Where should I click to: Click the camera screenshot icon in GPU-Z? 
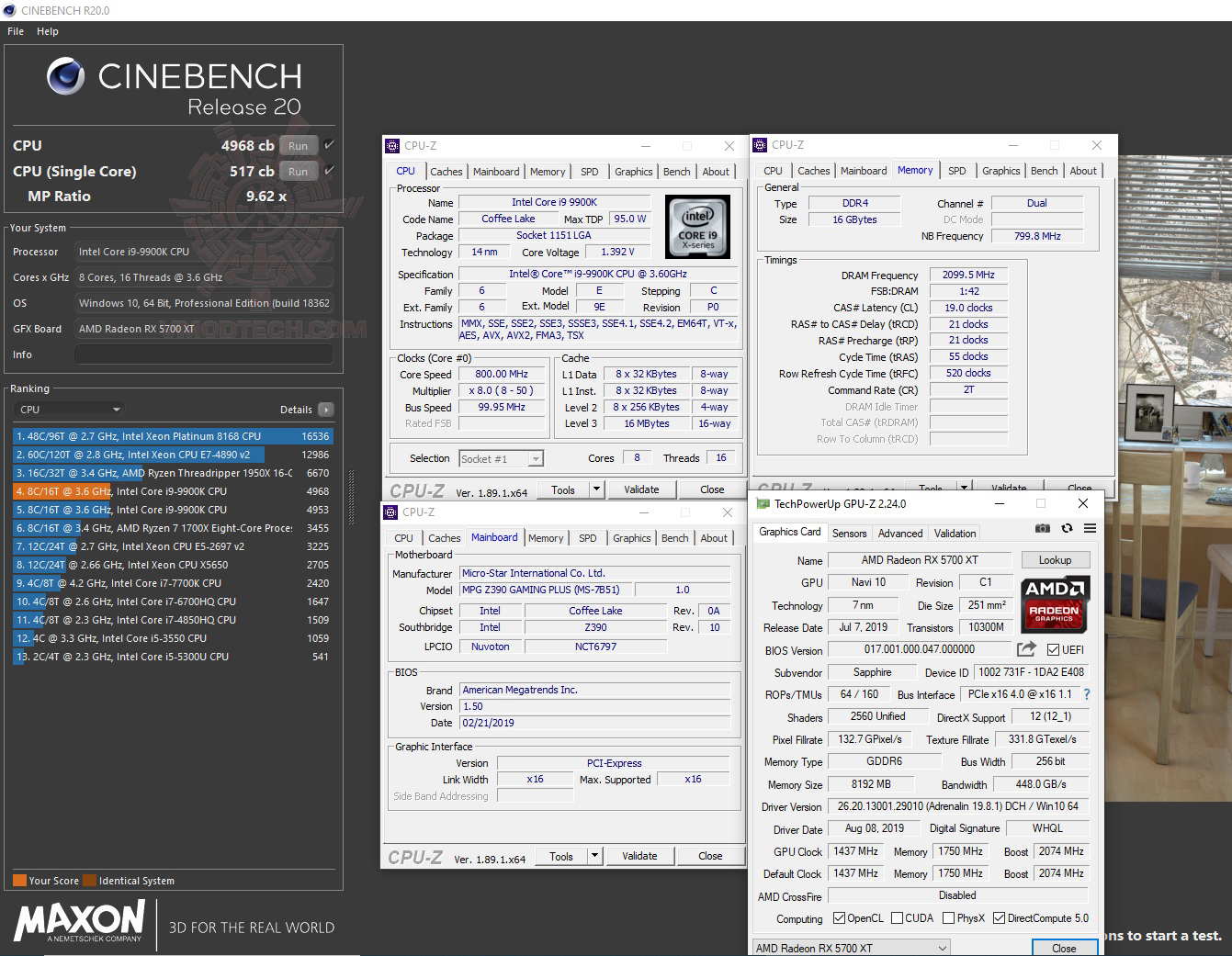coord(1042,528)
